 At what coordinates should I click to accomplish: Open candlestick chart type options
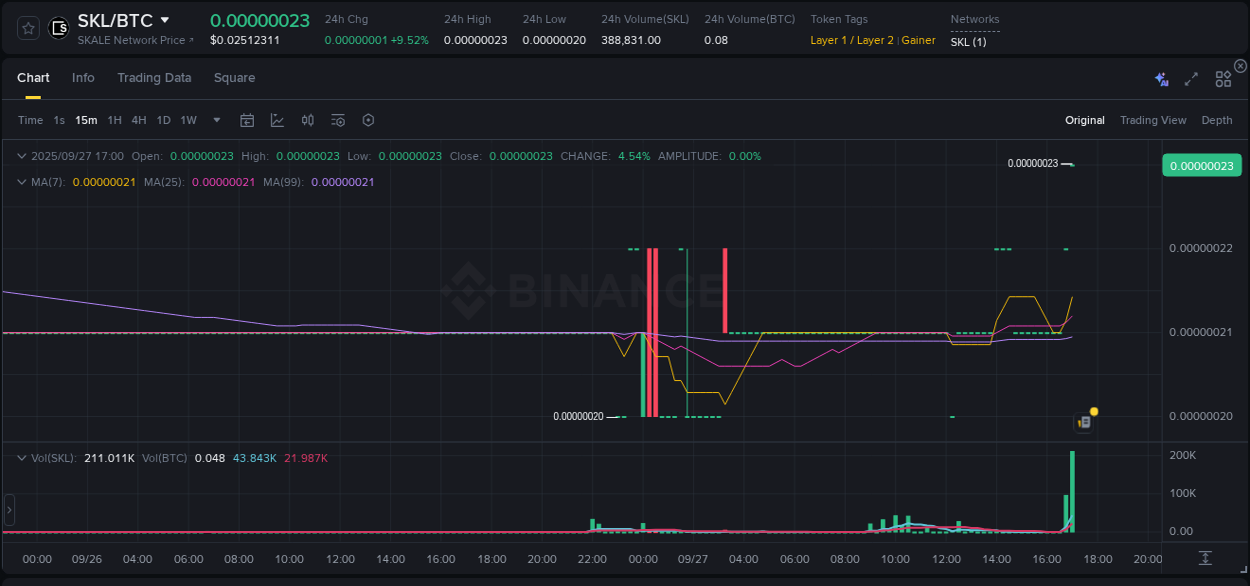tap(307, 120)
